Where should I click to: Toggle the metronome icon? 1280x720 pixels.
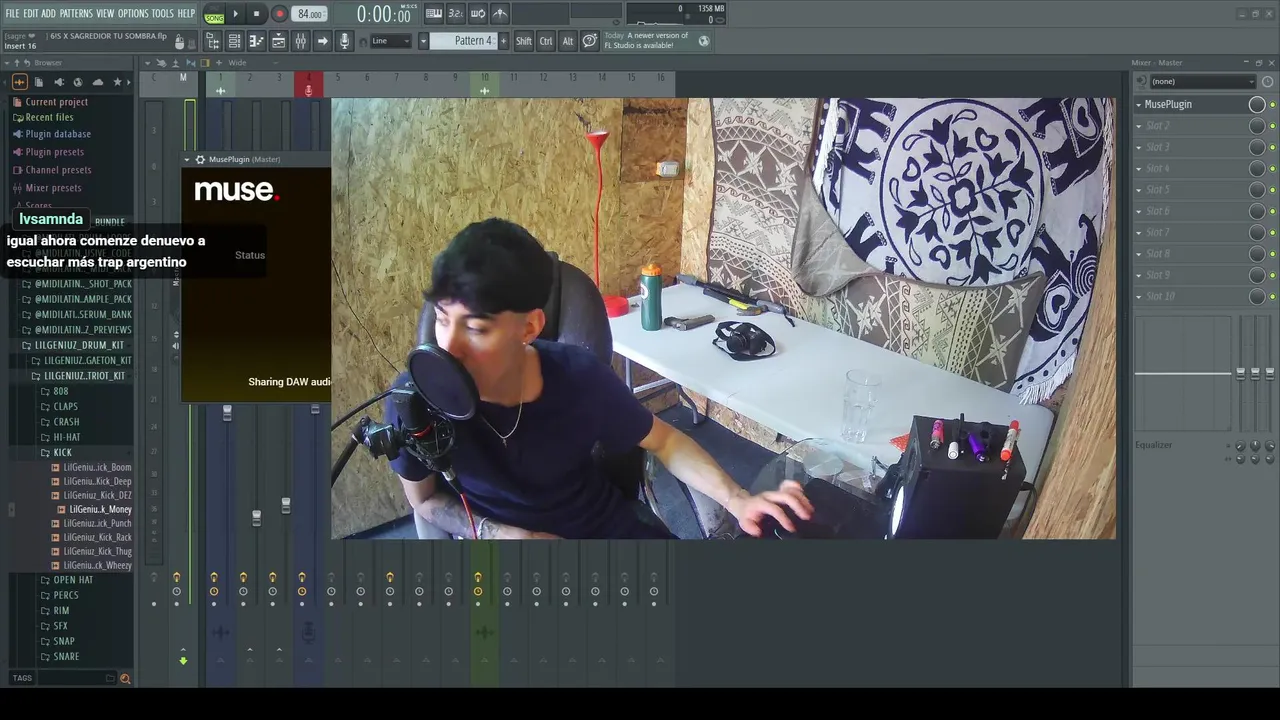pos(500,14)
